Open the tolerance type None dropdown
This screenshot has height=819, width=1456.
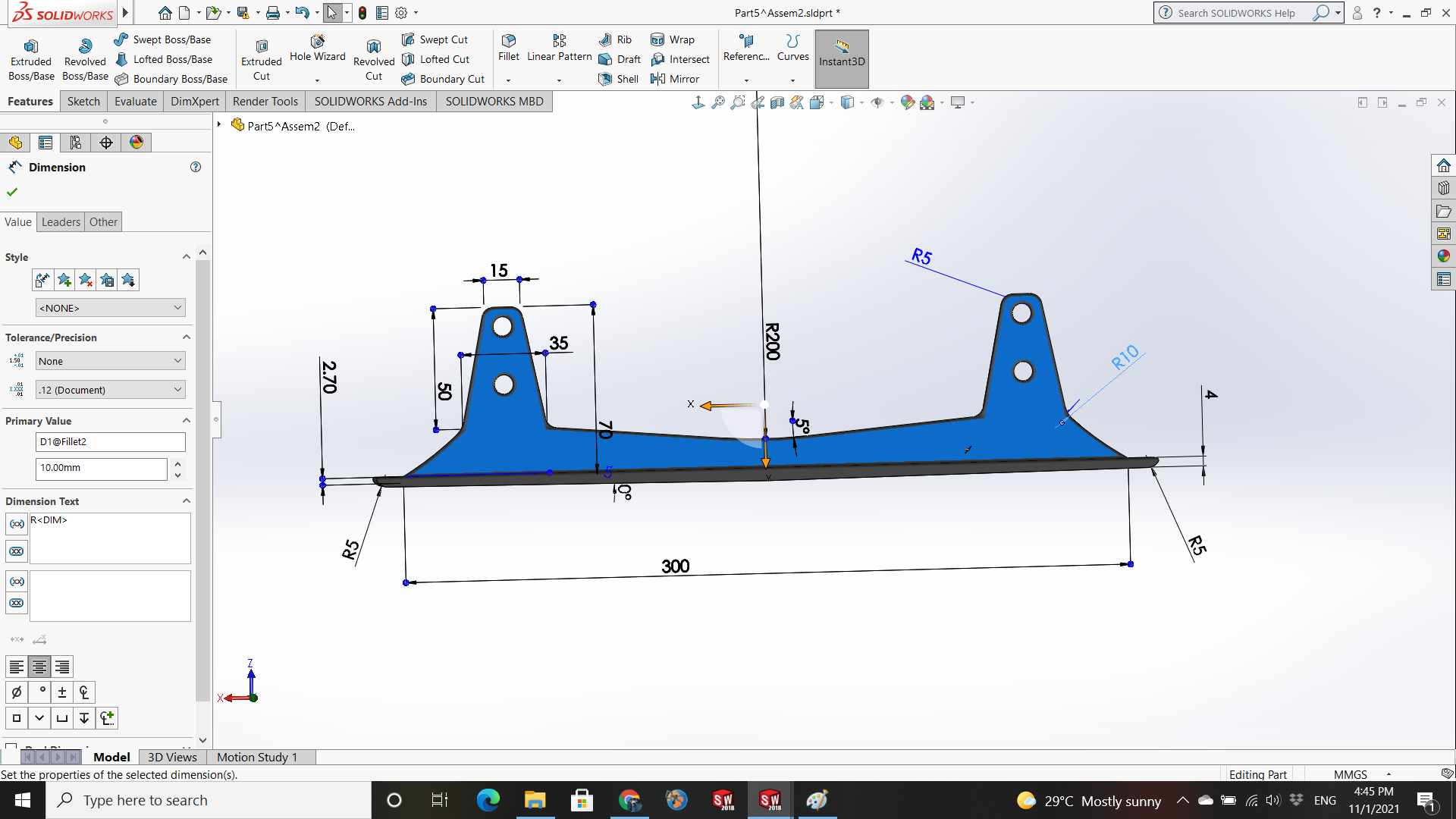111,361
